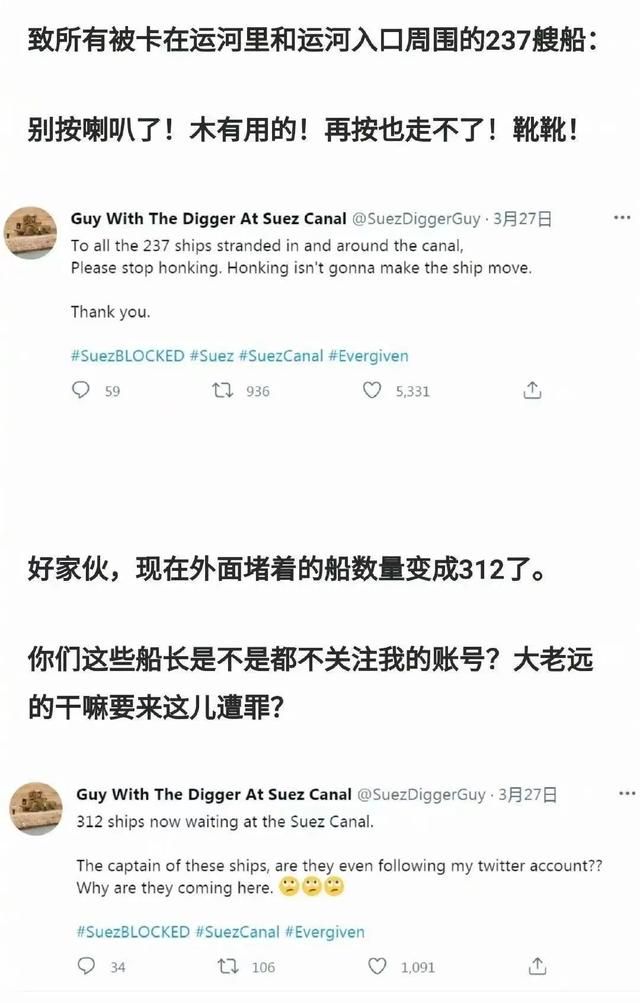This screenshot has width=640, height=1003.
Task: Open more options on first tweet
Action: (622, 218)
